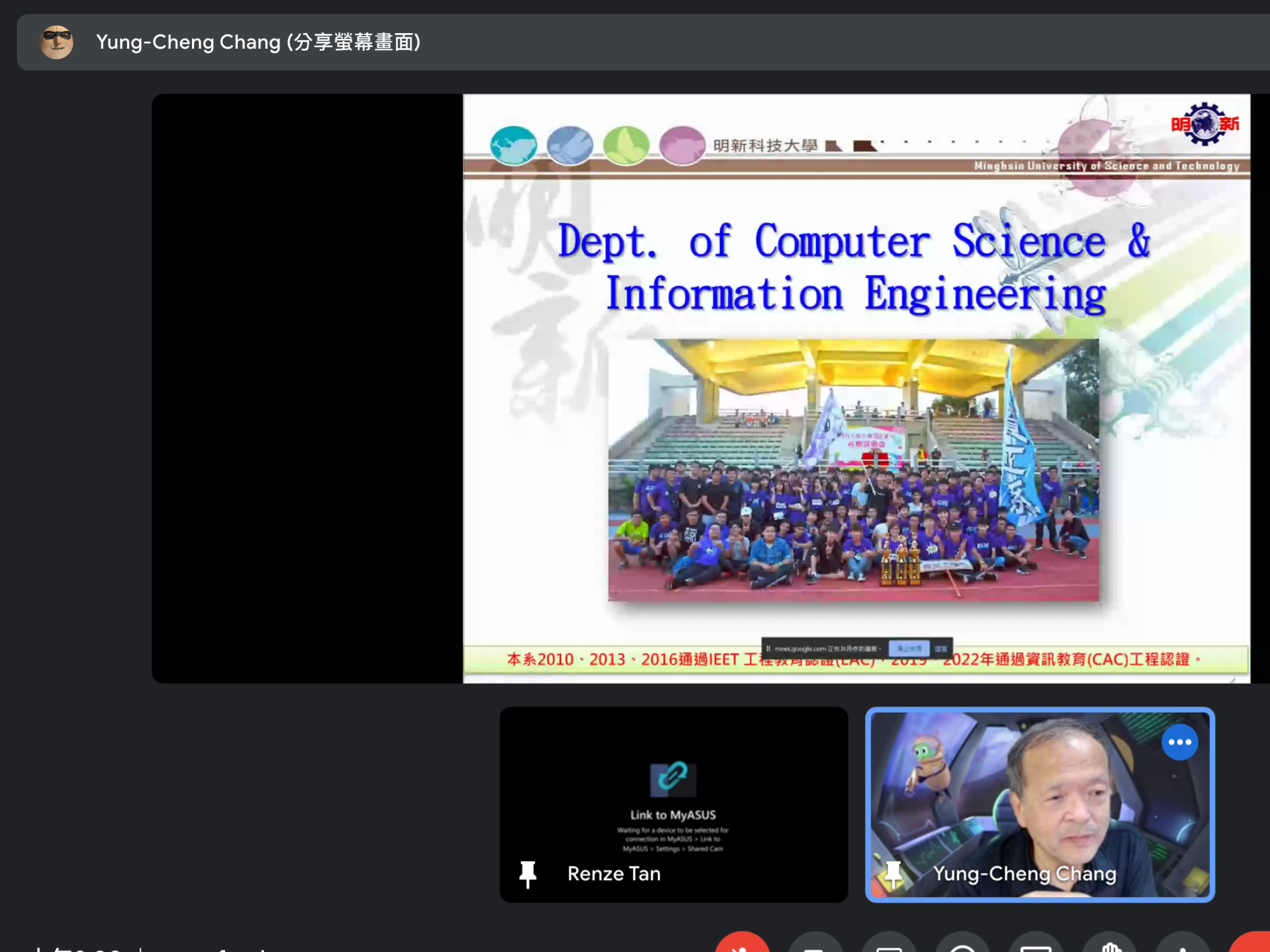Image resolution: width=1270 pixels, height=952 pixels.
Task: Raise your hand in the meeting
Action: coord(1110,945)
